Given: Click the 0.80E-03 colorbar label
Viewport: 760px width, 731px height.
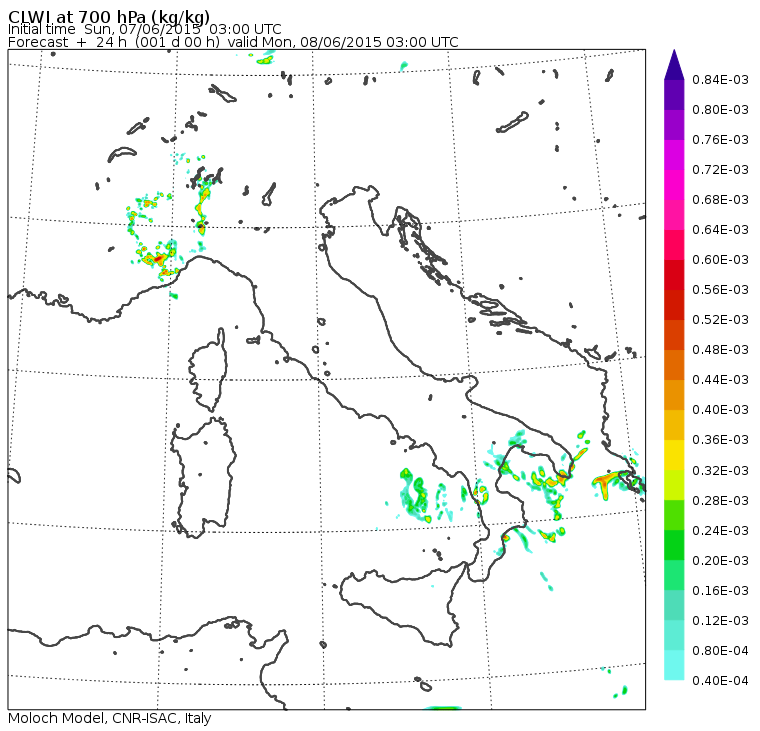Looking at the screenshot, I should [x=720, y=110].
